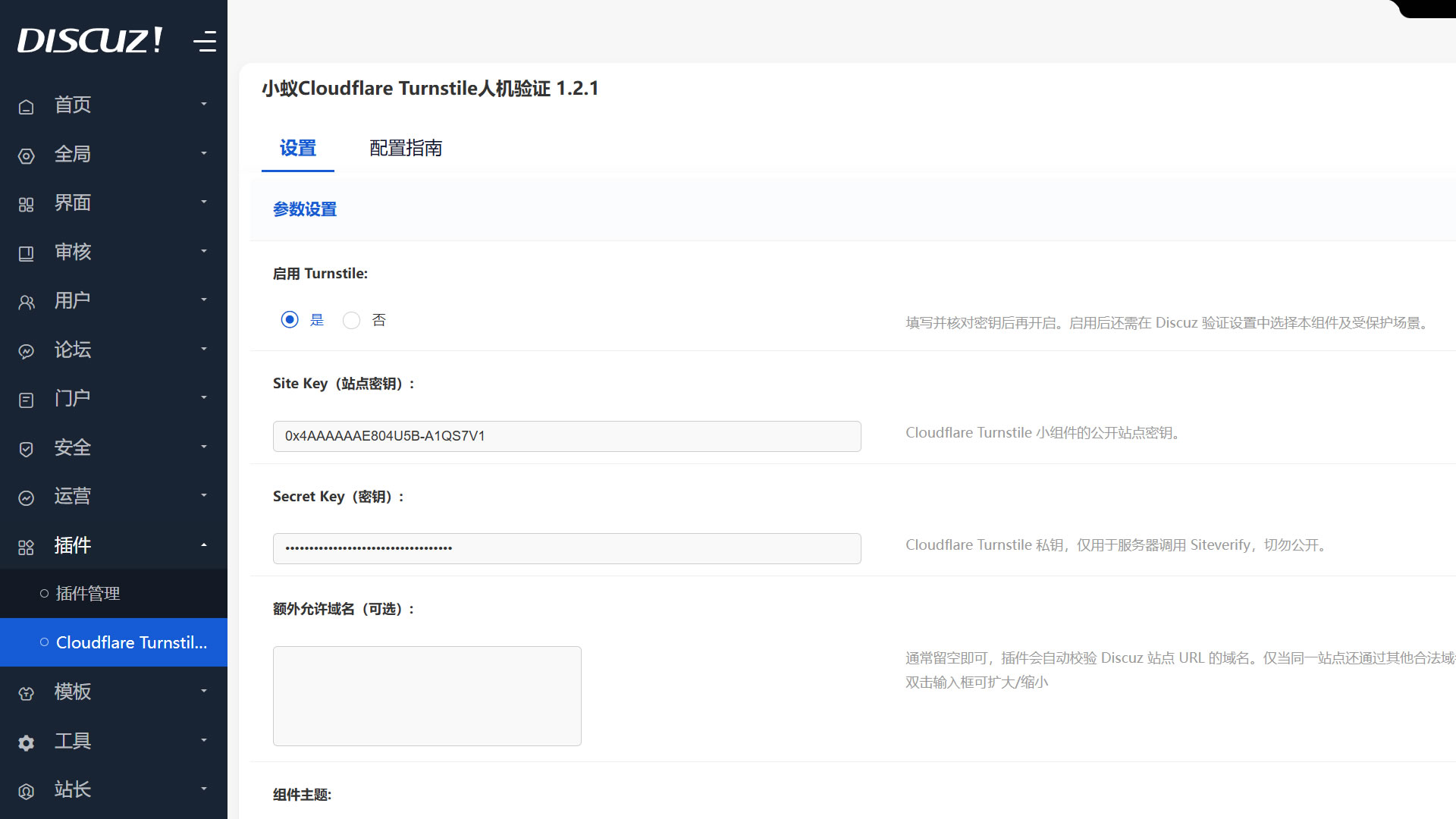
Task: Expand the 首页 menu arrow
Action: (203, 104)
